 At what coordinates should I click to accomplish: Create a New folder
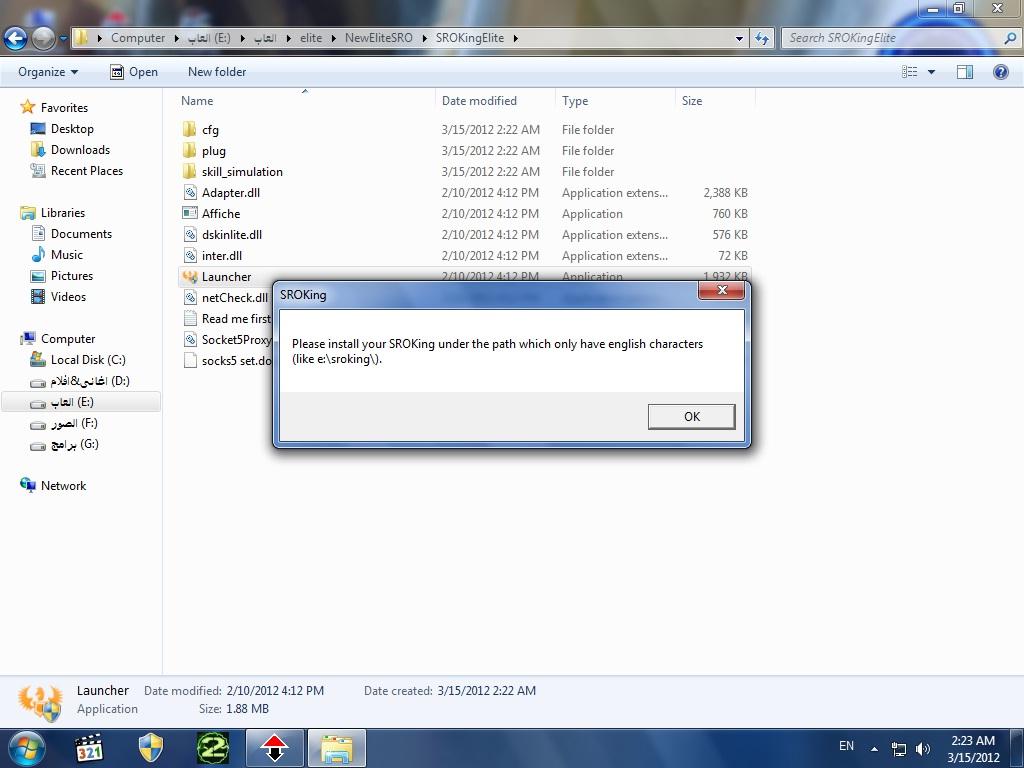pos(217,72)
